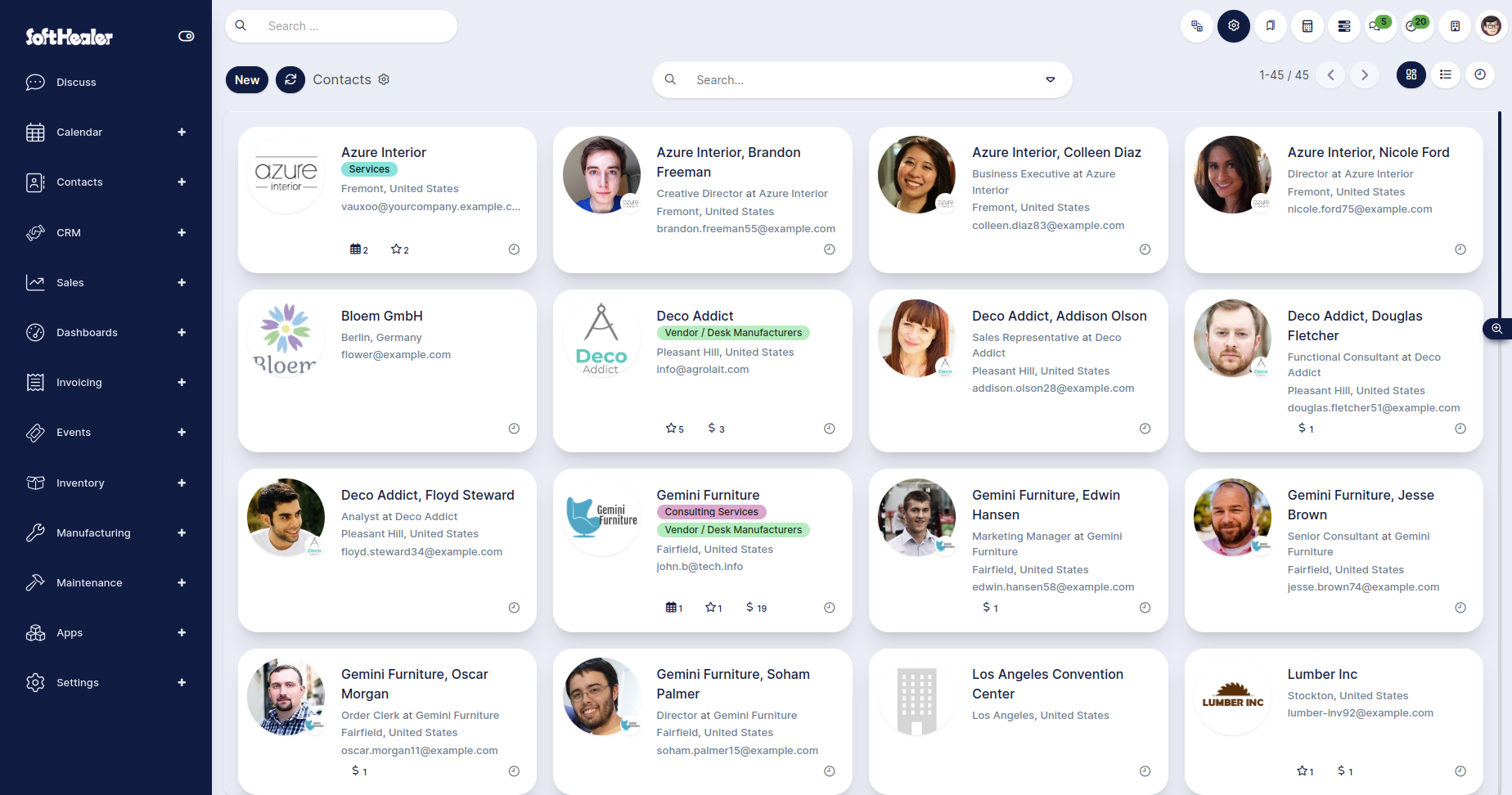
Task: Click the Invoicing sidebar icon
Action: [35, 382]
